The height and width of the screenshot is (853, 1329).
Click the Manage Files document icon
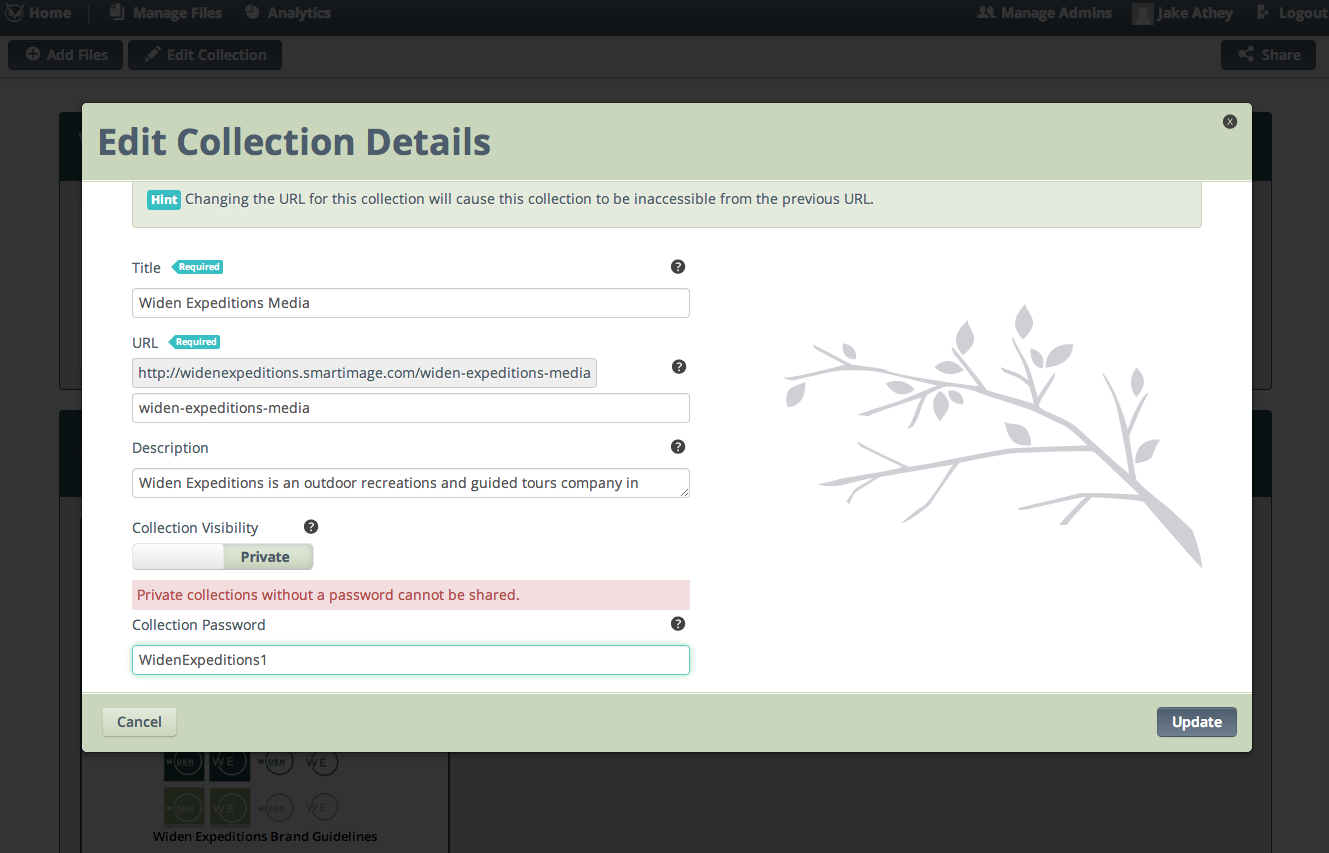[117, 12]
